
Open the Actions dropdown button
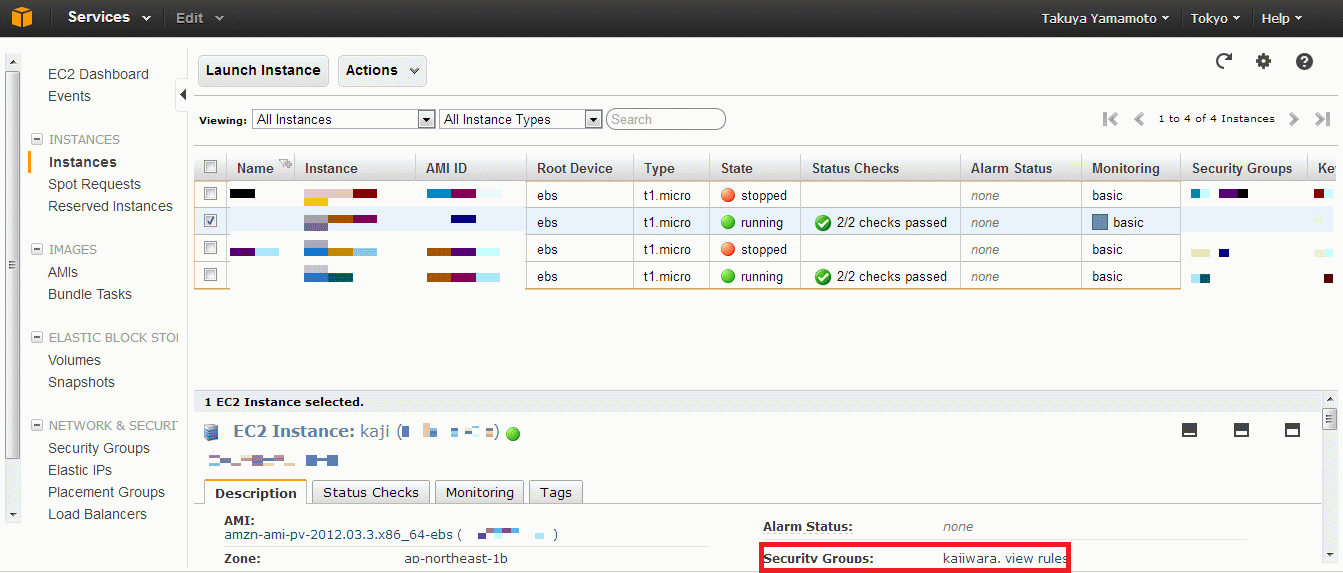tap(383, 70)
